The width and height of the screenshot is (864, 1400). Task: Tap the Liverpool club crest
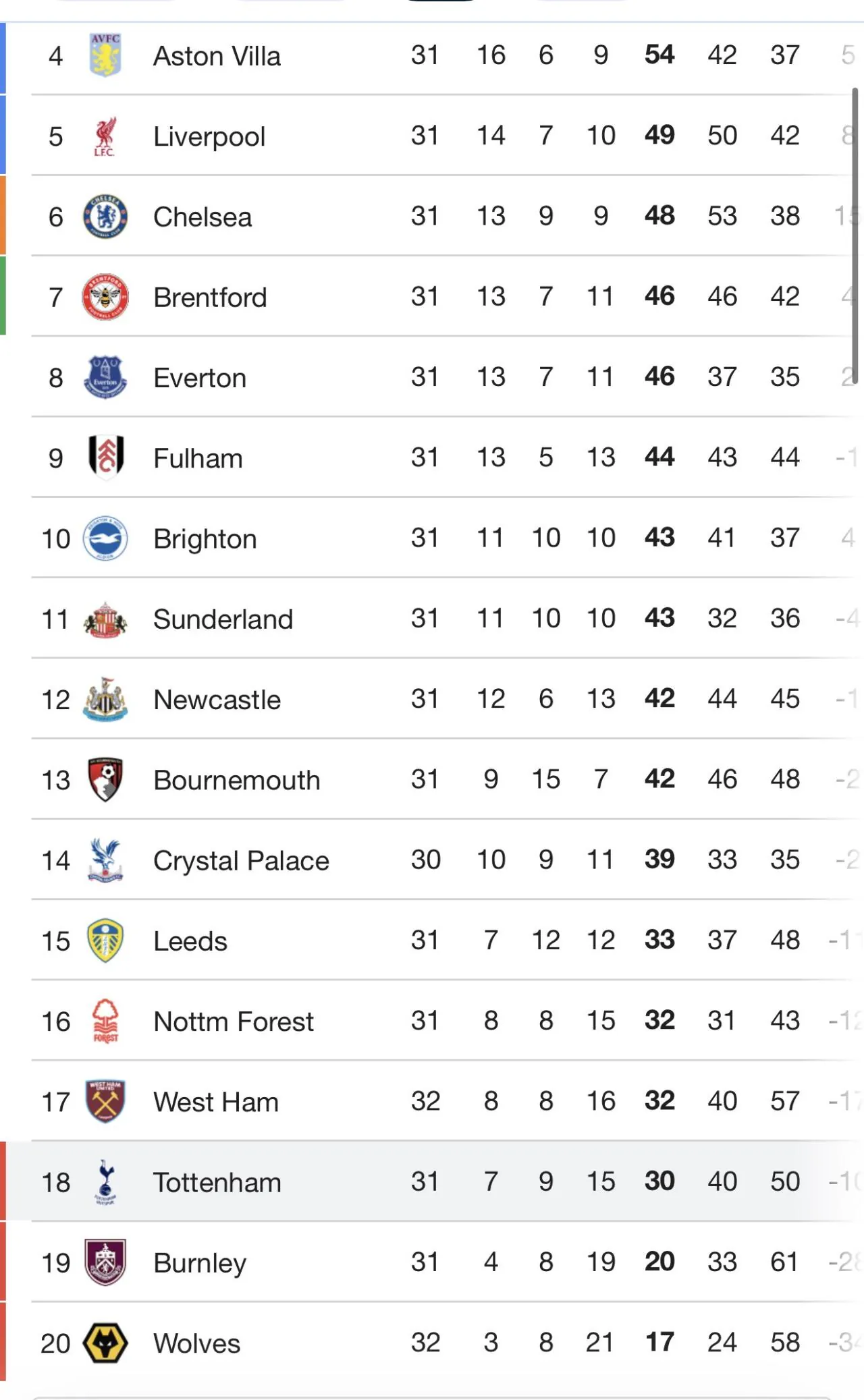click(105, 136)
